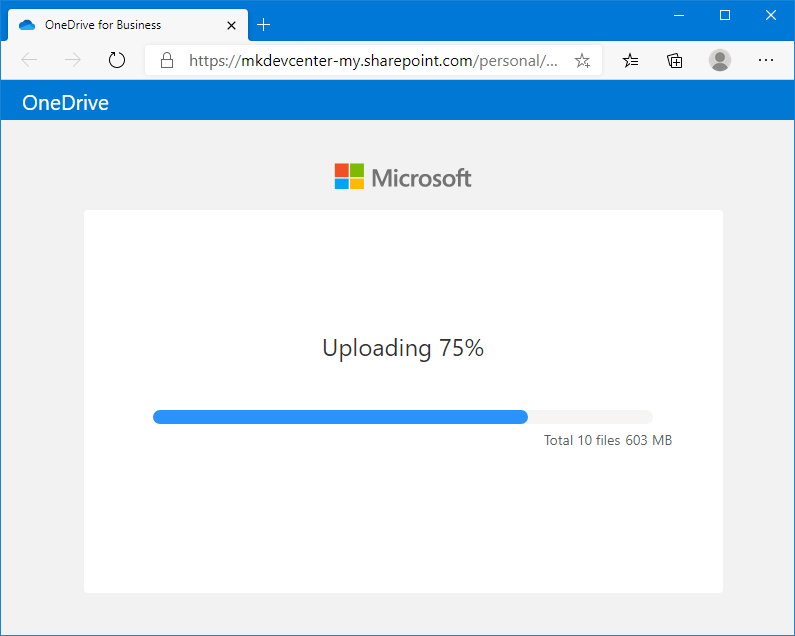Open the Collections icon

pyautogui.click(x=674, y=61)
